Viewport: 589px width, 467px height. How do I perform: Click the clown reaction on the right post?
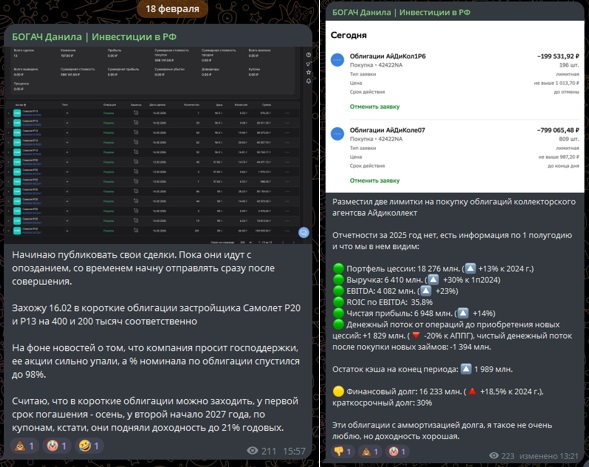397,452
